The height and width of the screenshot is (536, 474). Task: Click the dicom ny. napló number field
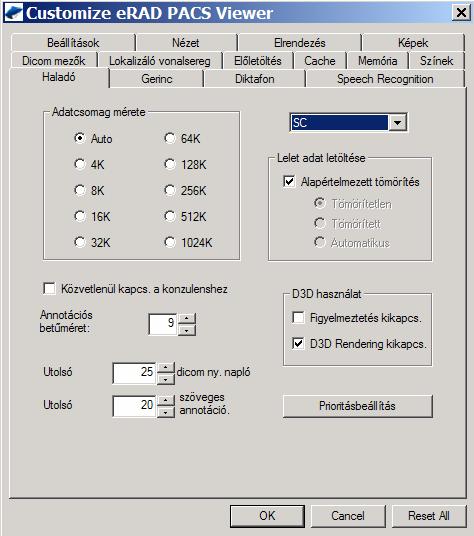[134, 373]
